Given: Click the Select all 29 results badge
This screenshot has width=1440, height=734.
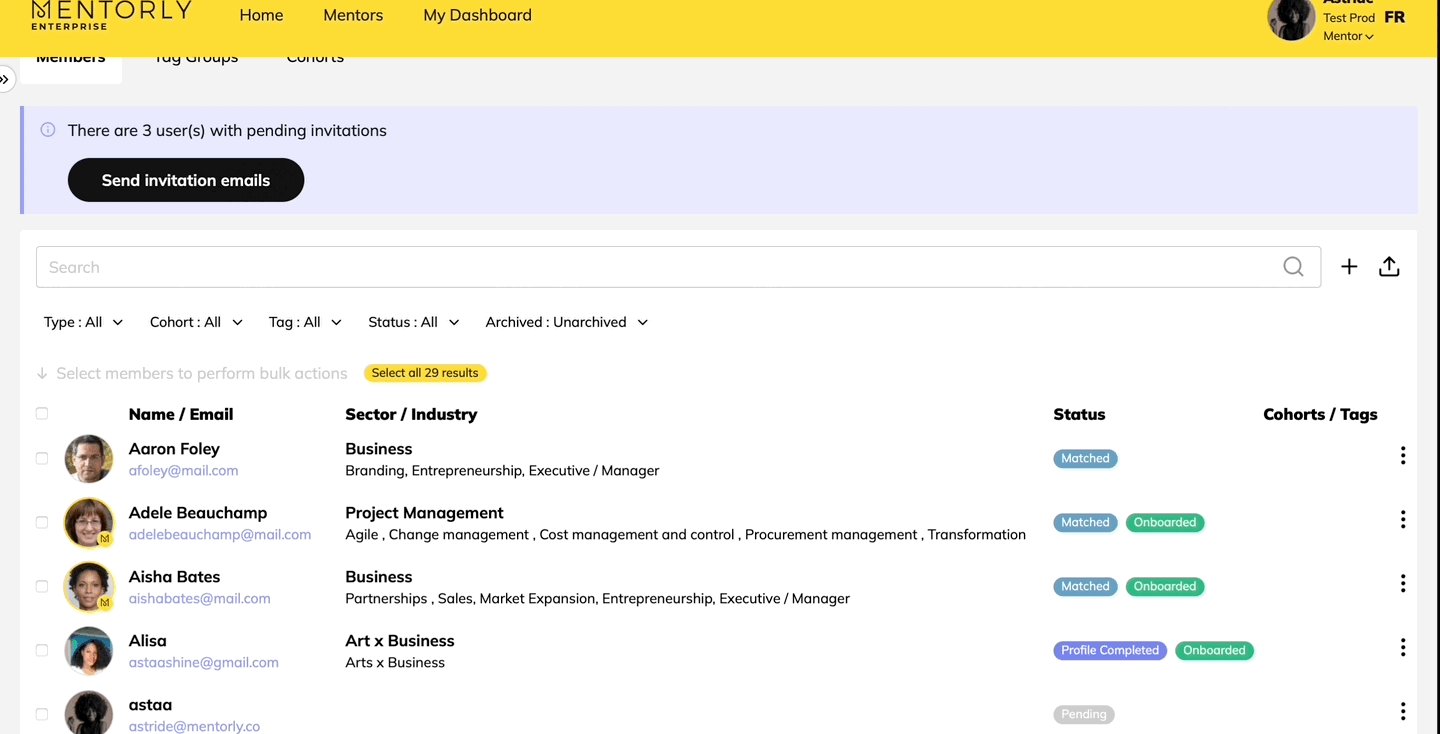Looking at the screenshot, I should click(425, 373).
